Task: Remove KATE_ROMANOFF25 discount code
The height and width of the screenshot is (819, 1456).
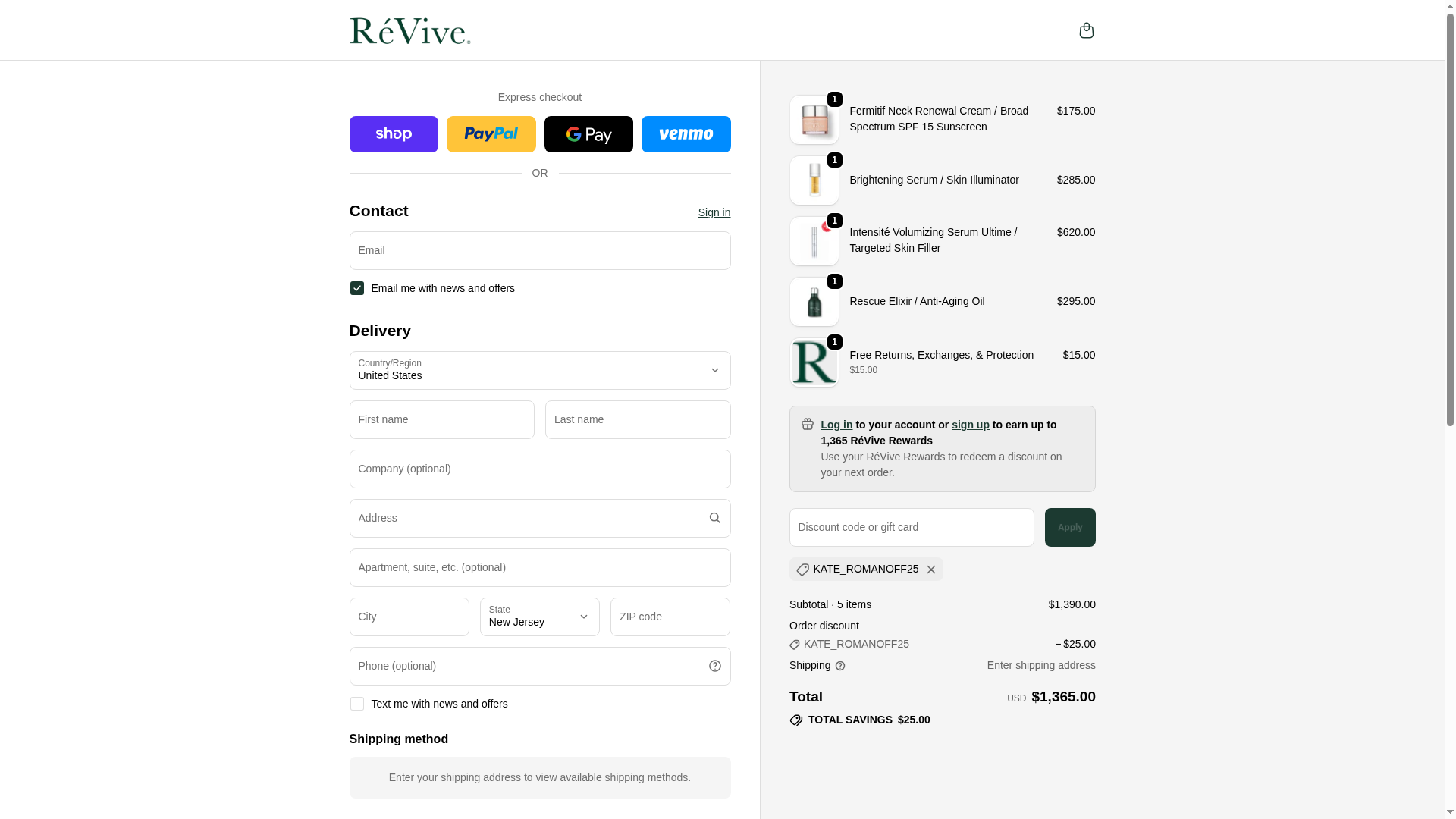Action: [x=930, y=570]
